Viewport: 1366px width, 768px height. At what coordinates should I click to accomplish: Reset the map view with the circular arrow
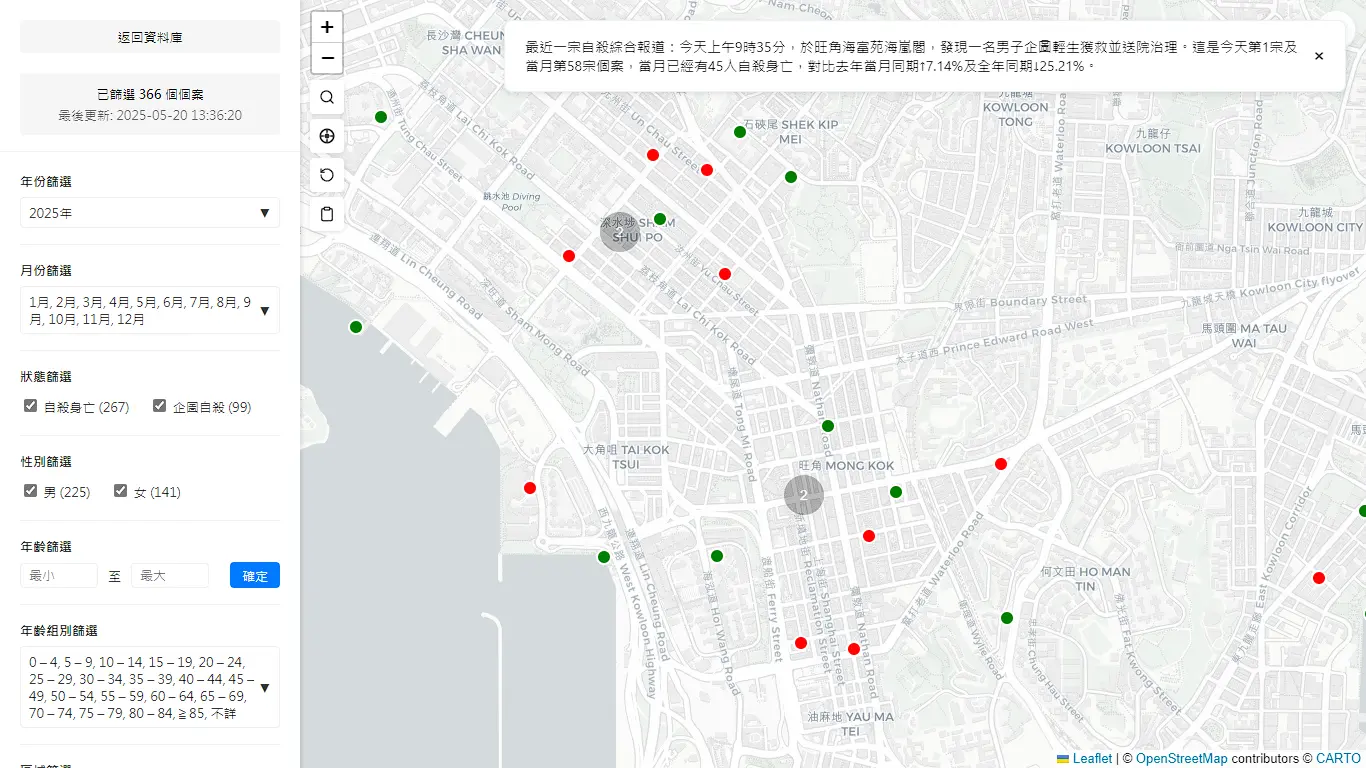point(327,175)
